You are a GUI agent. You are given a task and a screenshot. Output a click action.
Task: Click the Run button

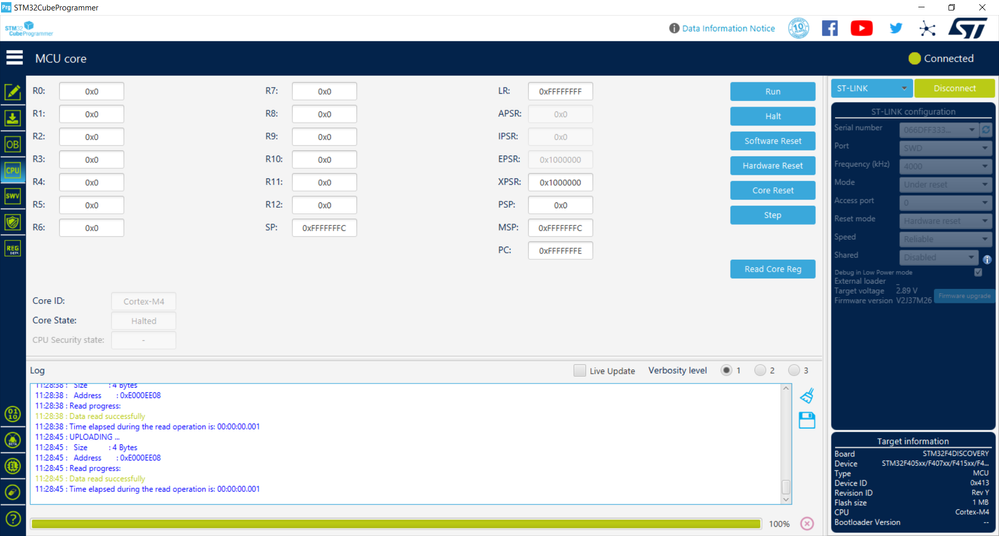click(x=773, y=91)
